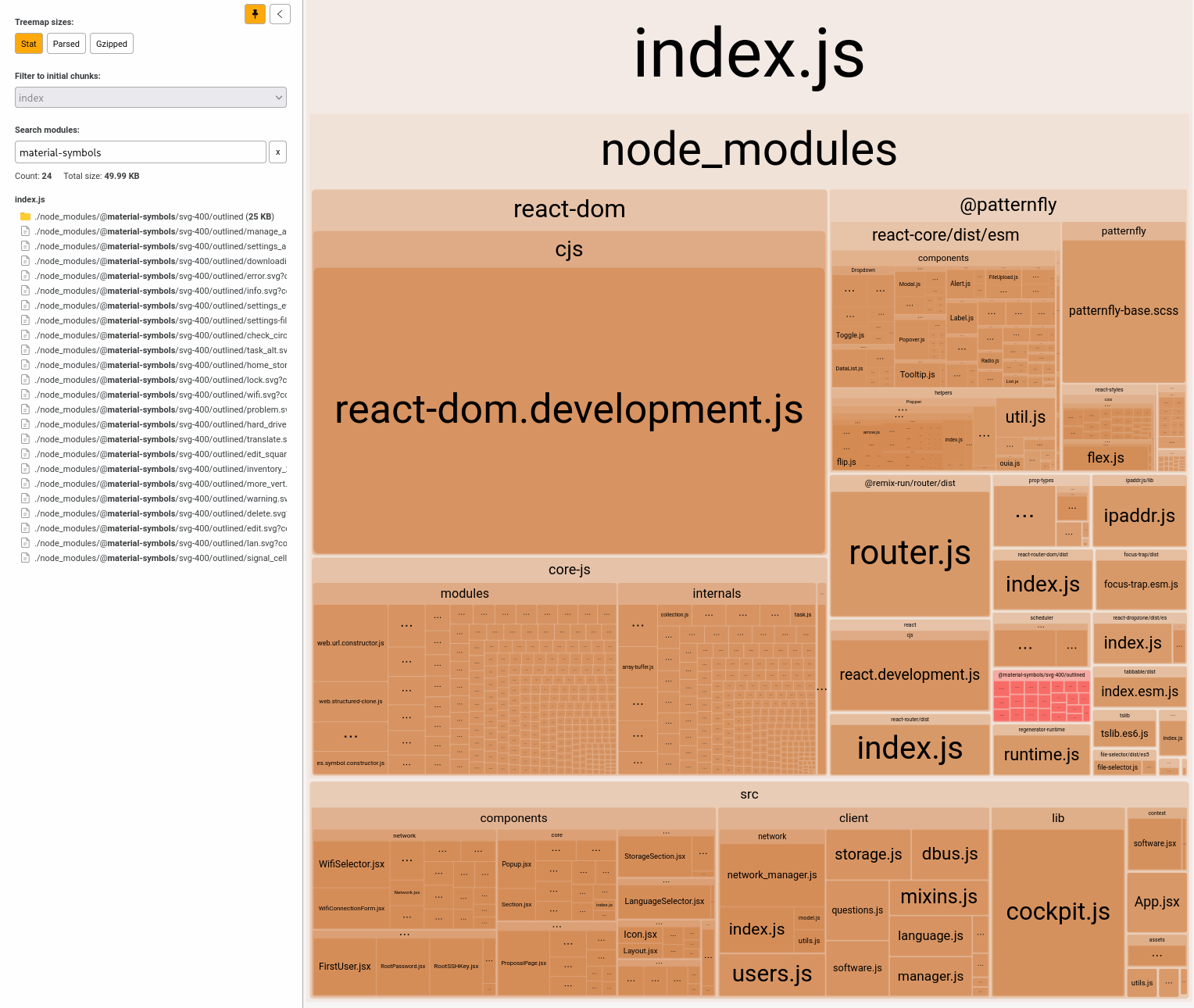The width and height of the screenshot is (1194, 1008).
Task: Click the router.js treemap block
Action: click(x=910, y=553)
